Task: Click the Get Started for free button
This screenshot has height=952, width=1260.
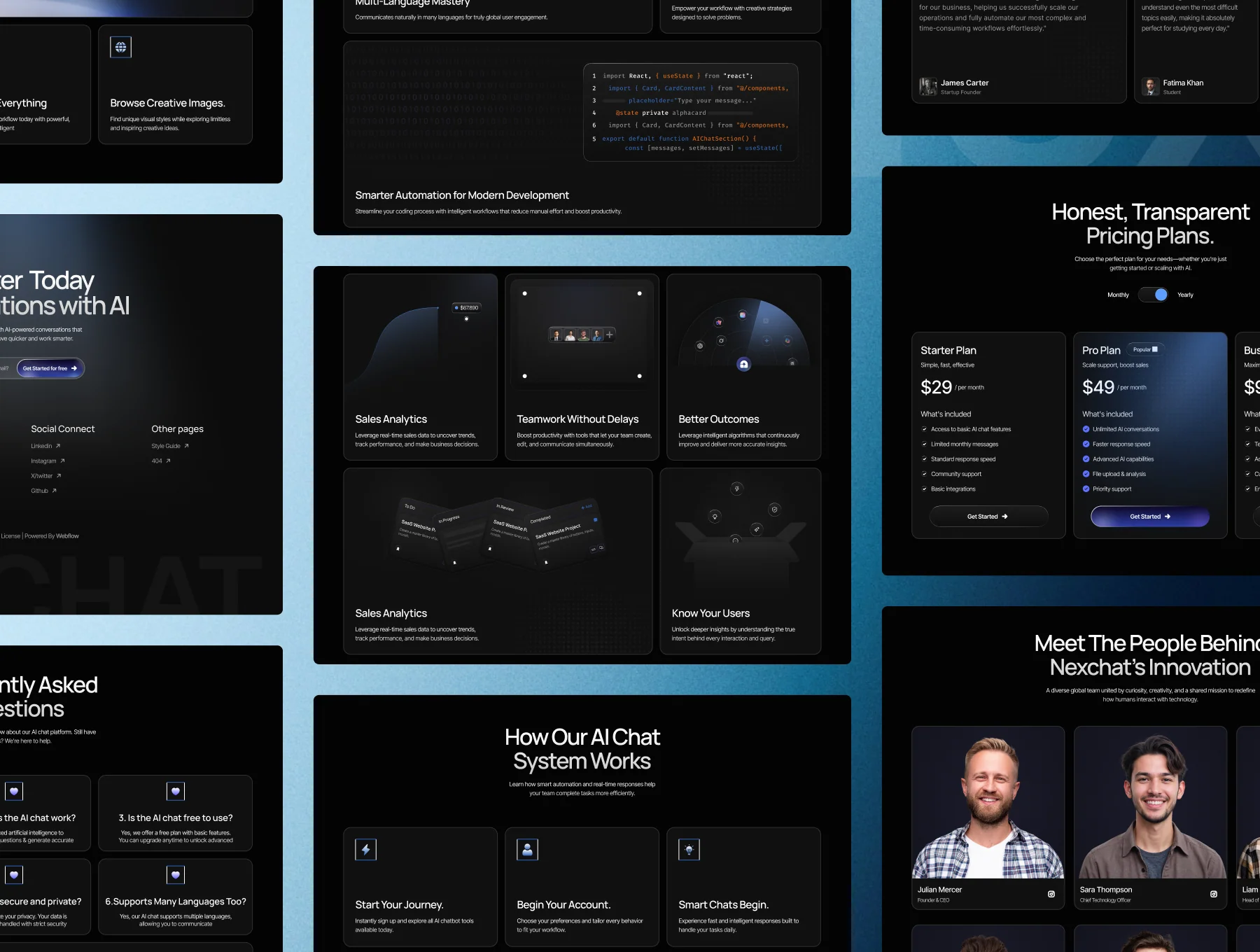Action: click(50, 368)
